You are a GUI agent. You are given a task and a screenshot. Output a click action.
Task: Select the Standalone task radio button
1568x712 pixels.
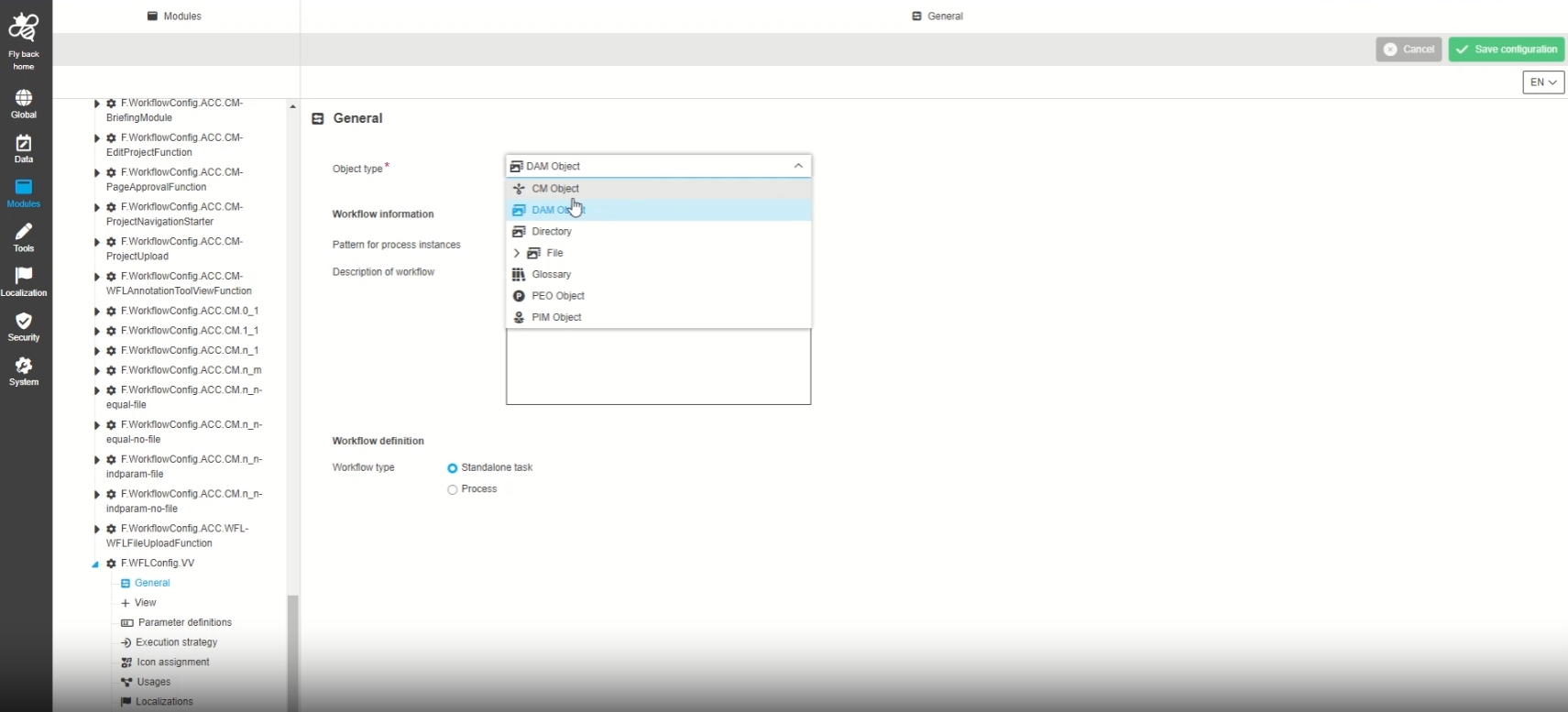[453, 468]
